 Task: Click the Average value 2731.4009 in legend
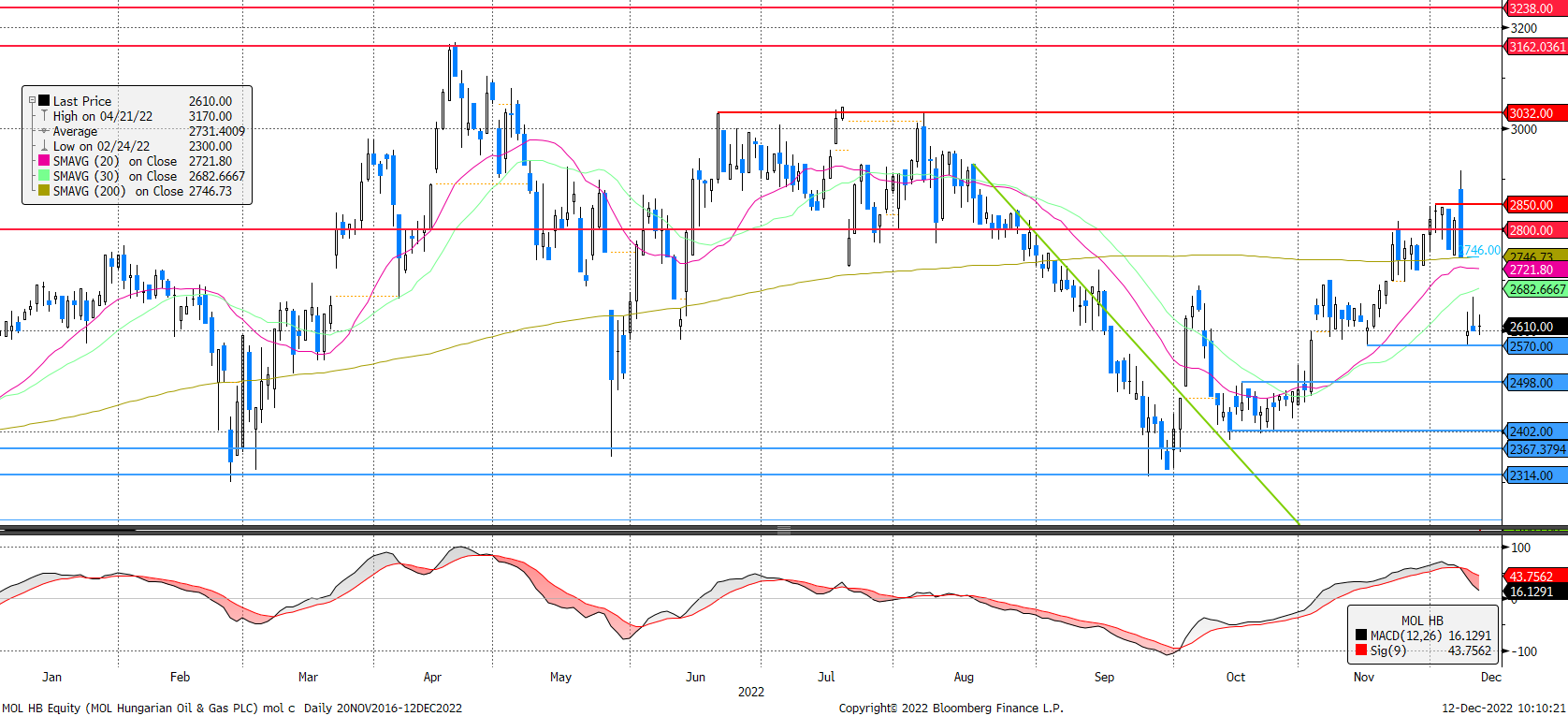pyautogui.click(x=217, y=131)
